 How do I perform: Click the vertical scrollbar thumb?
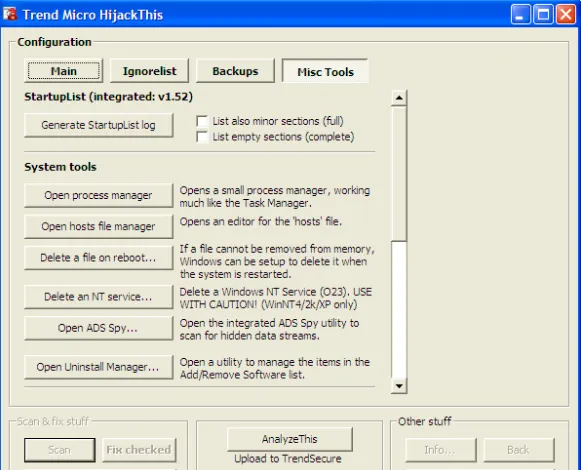(399, 173)
